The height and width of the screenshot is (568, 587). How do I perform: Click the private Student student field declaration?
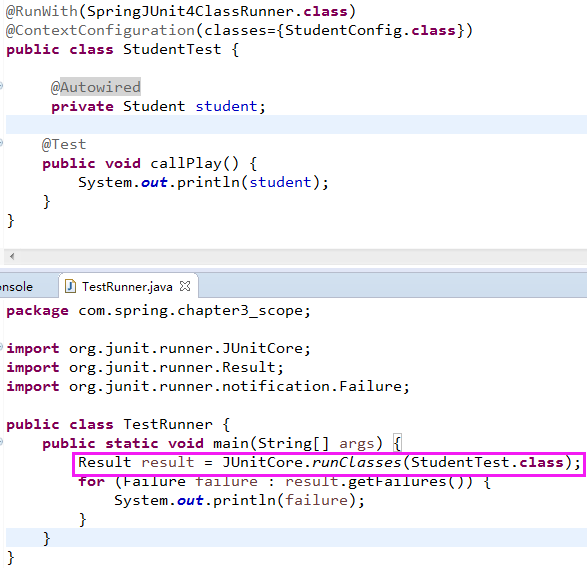pyautogui.click(x=158, y=106)
